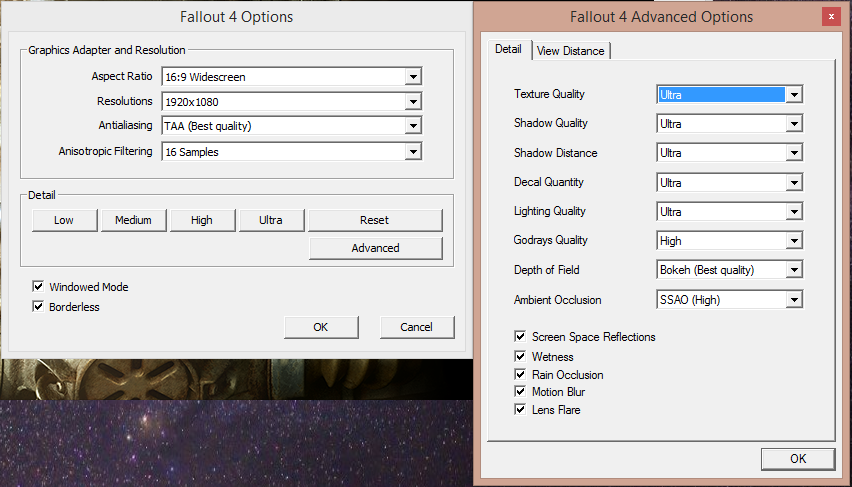Switch to the View Distance tab
852x487 pixels.
tap(571, 51)
